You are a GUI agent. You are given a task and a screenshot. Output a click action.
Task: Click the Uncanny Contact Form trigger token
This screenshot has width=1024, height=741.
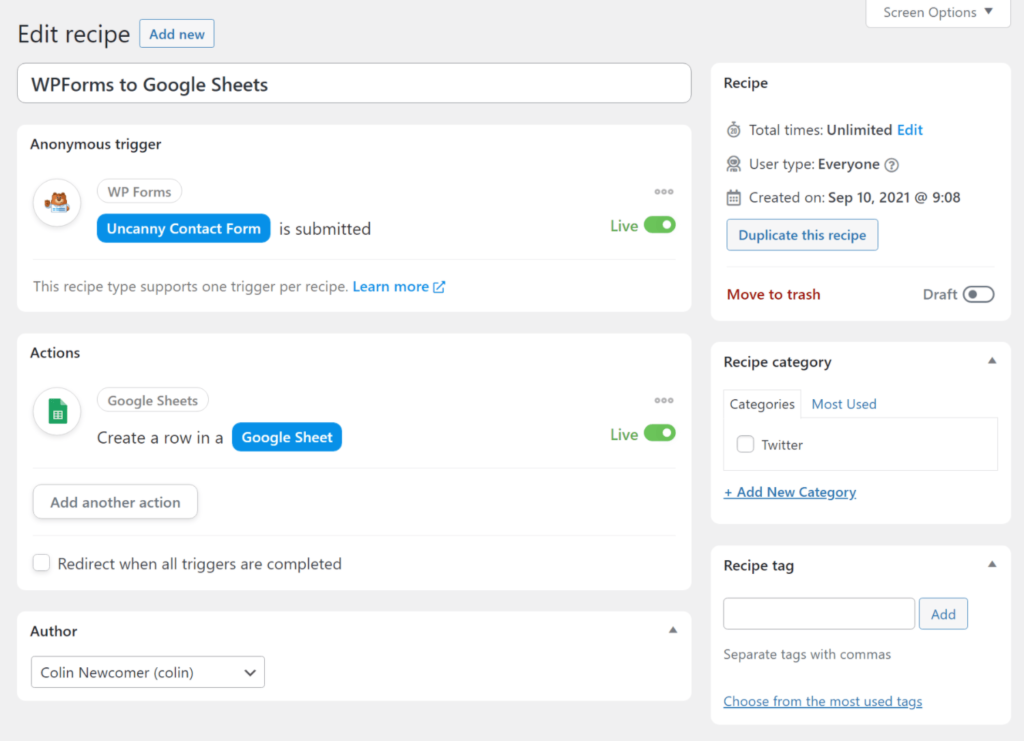tap(184, 229)
